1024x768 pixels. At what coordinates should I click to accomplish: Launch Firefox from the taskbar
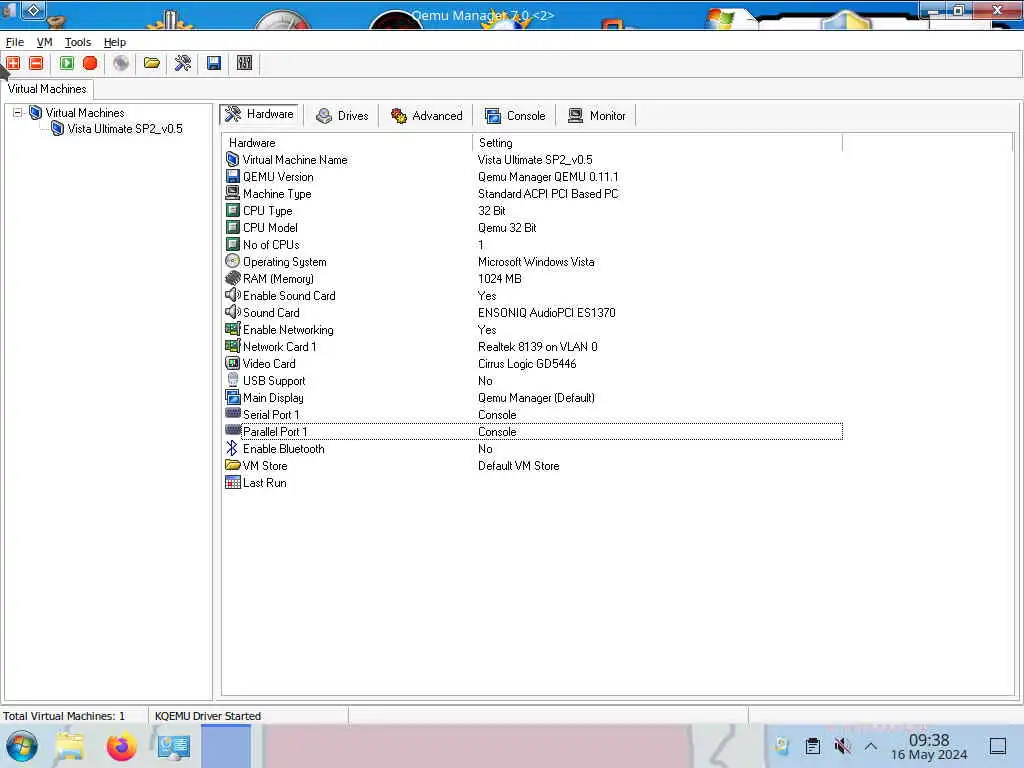tap(121, 746)
